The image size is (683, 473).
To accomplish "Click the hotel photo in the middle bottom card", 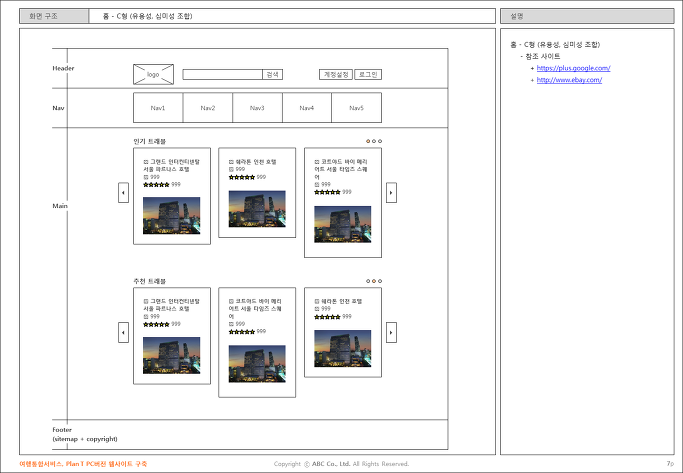I will 257,364.
